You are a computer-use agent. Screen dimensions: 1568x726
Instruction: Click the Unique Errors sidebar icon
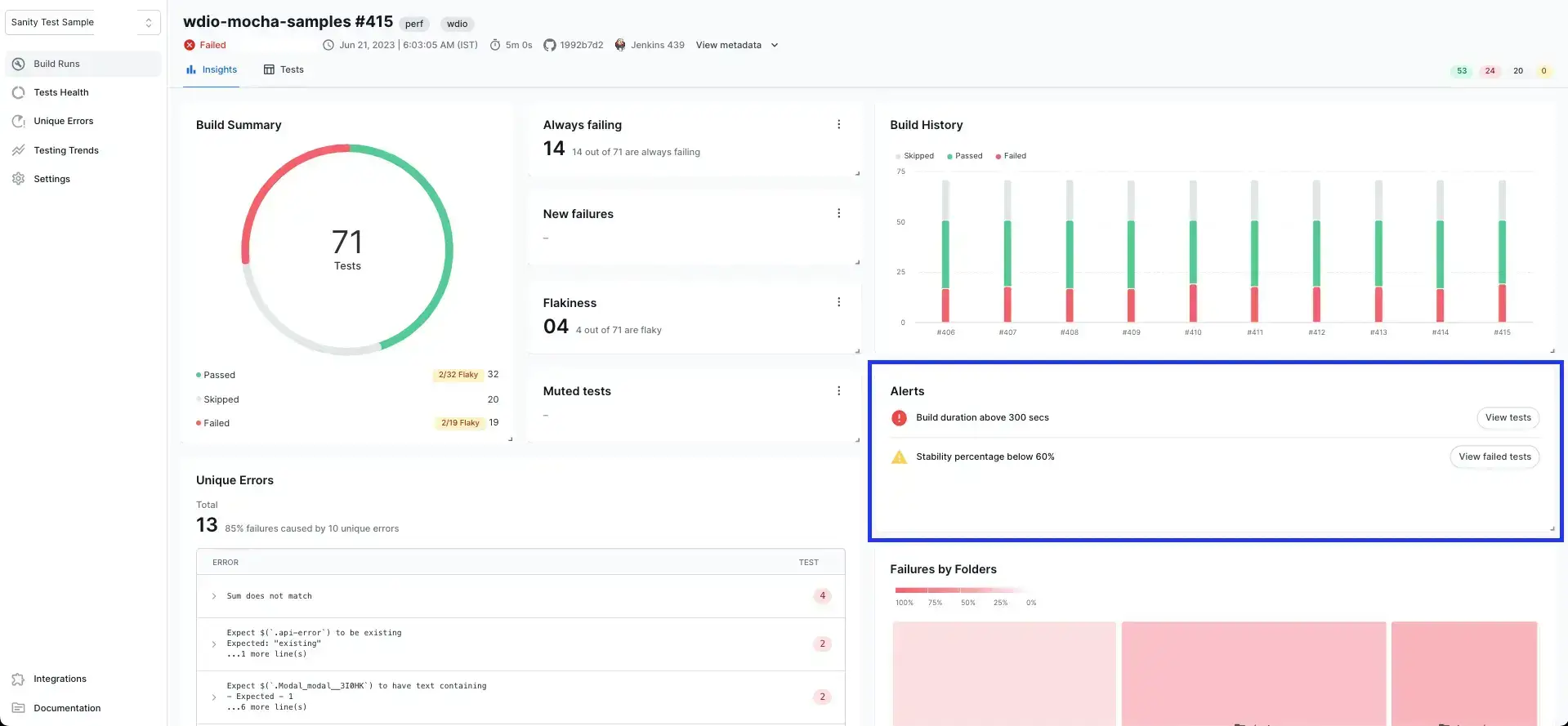click(19, 121)
